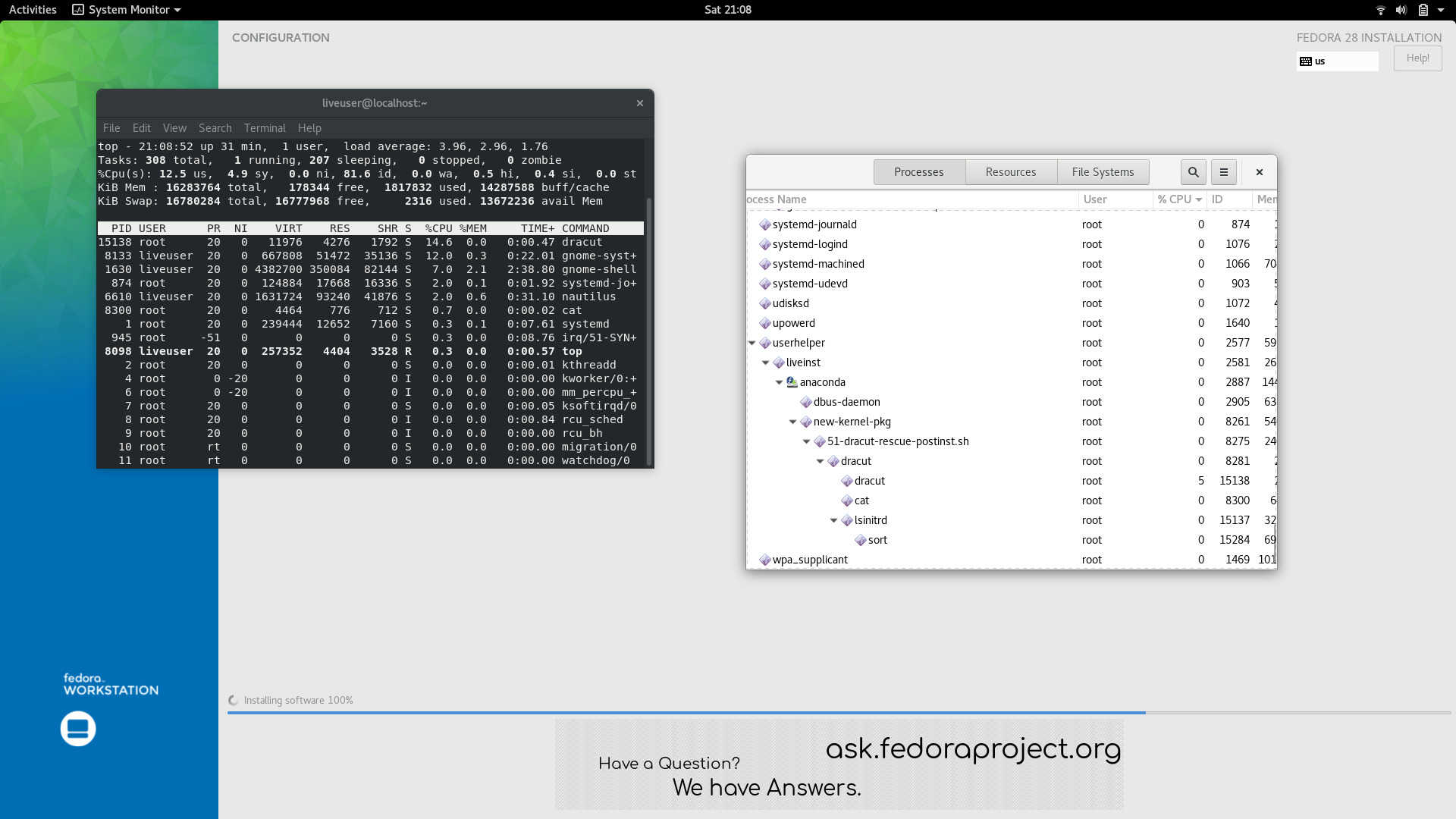
Task: Sort by the % CPU column header
Action: tap(1180, 199)
